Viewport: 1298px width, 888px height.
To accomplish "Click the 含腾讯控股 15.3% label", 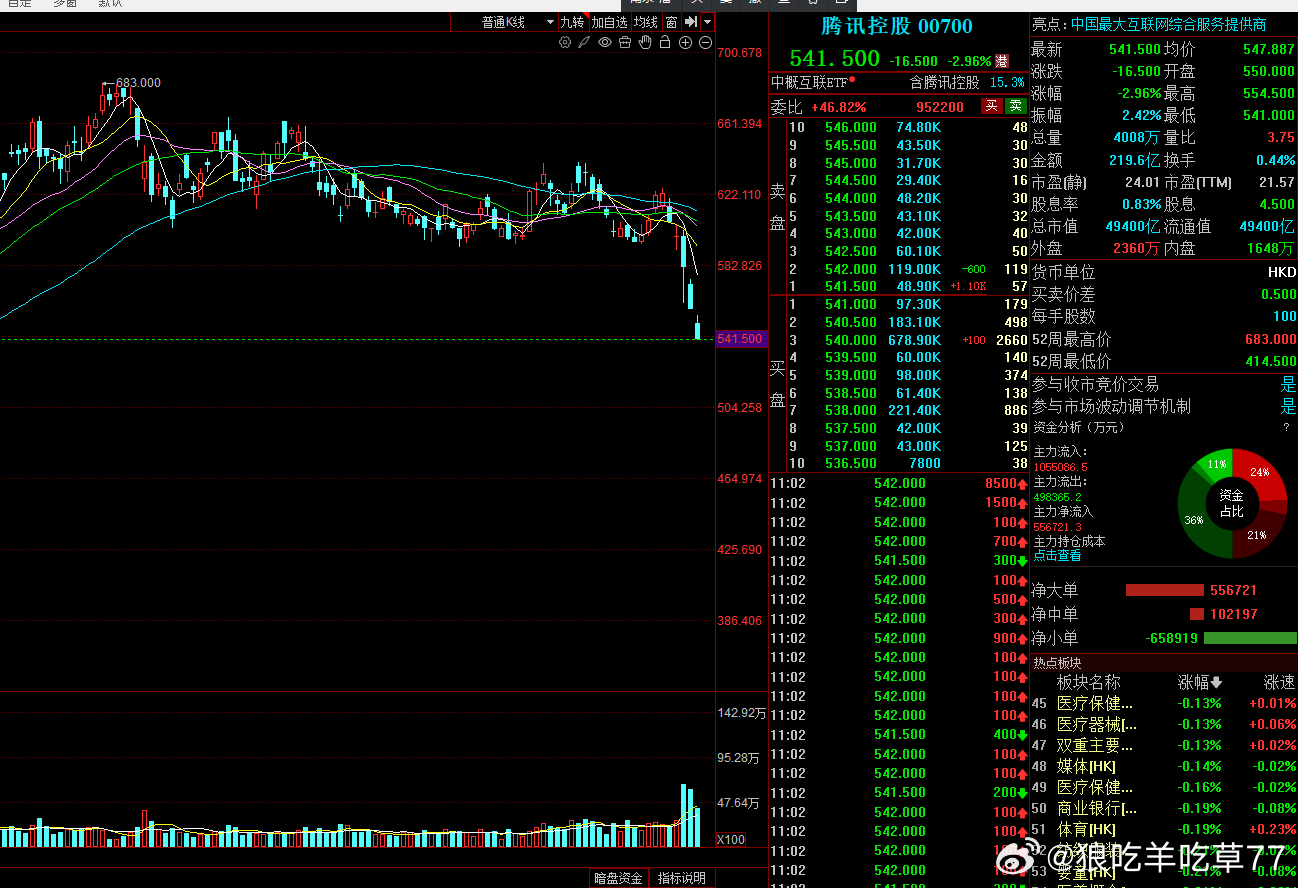I will (967, 82).
